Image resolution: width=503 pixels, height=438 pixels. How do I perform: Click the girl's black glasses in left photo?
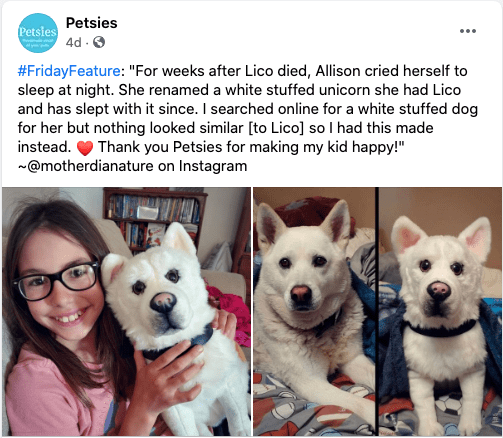coord(57,281)
